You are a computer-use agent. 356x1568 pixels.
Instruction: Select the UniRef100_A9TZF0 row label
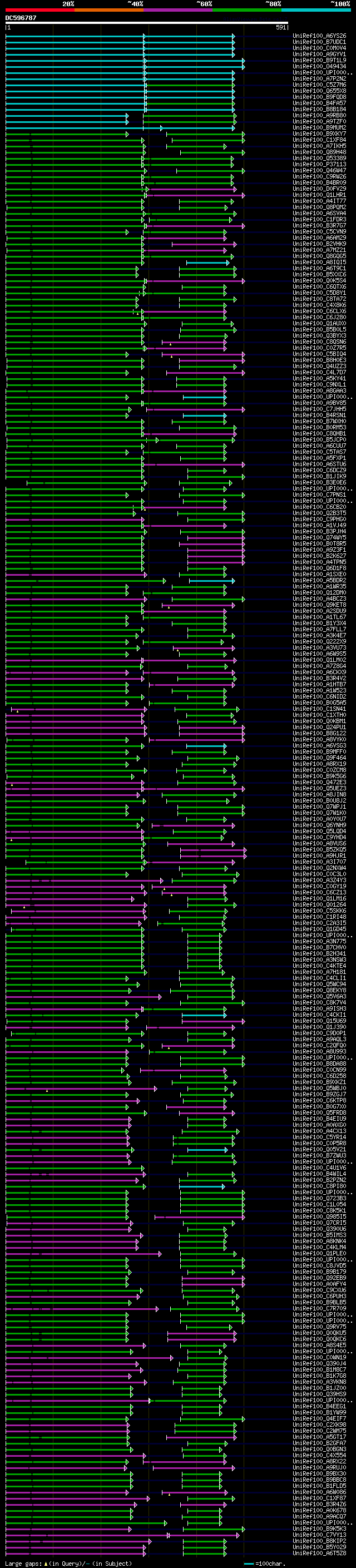(x=319, y=121)
